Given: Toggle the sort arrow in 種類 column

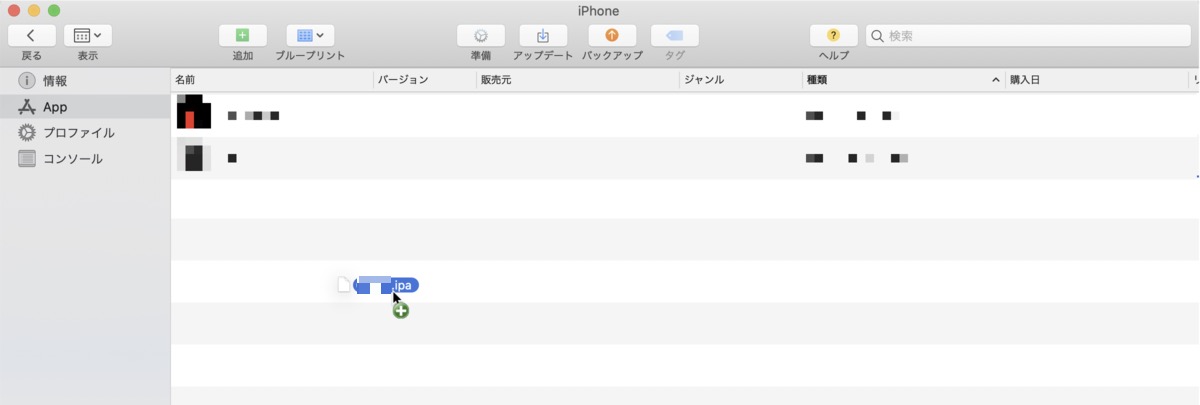Looking at the screenshot, I should 995,80.
